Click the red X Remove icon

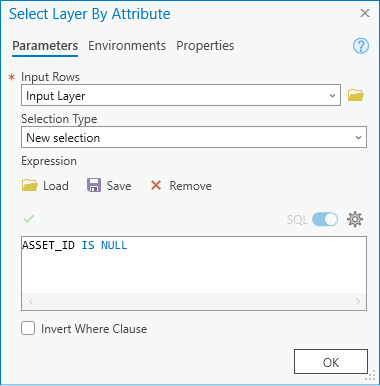pos(156,185)
